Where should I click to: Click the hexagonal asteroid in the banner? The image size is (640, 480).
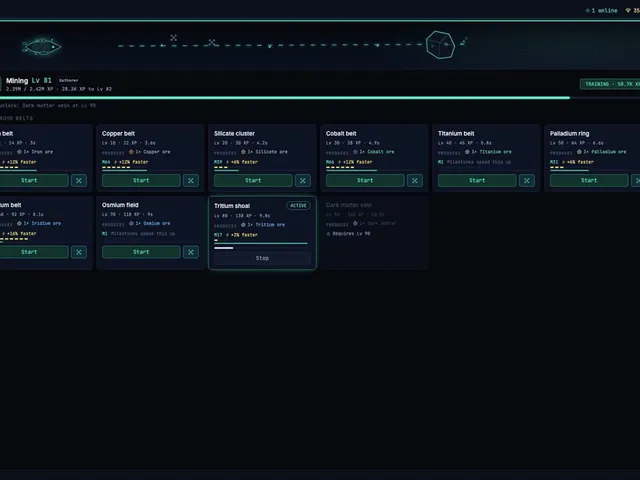tap(440, 45)
